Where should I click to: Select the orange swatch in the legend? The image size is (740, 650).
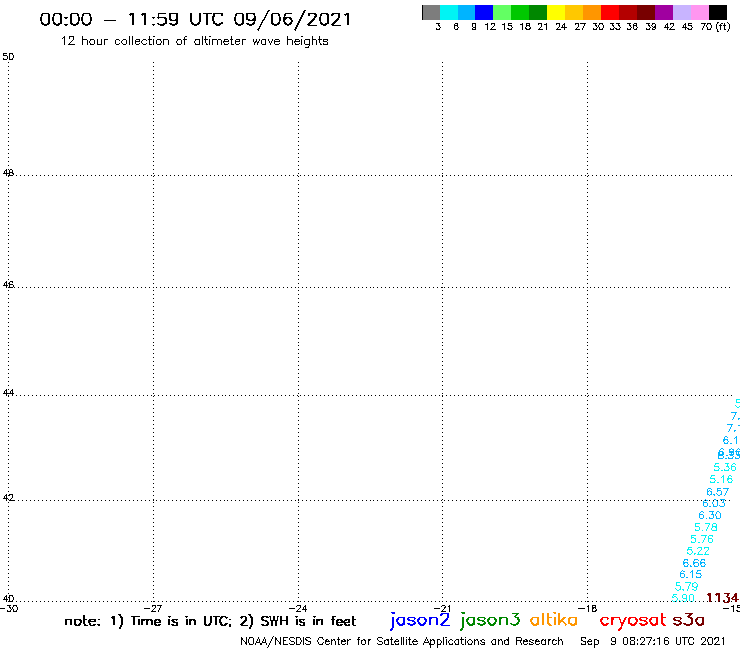pos(592,12)
